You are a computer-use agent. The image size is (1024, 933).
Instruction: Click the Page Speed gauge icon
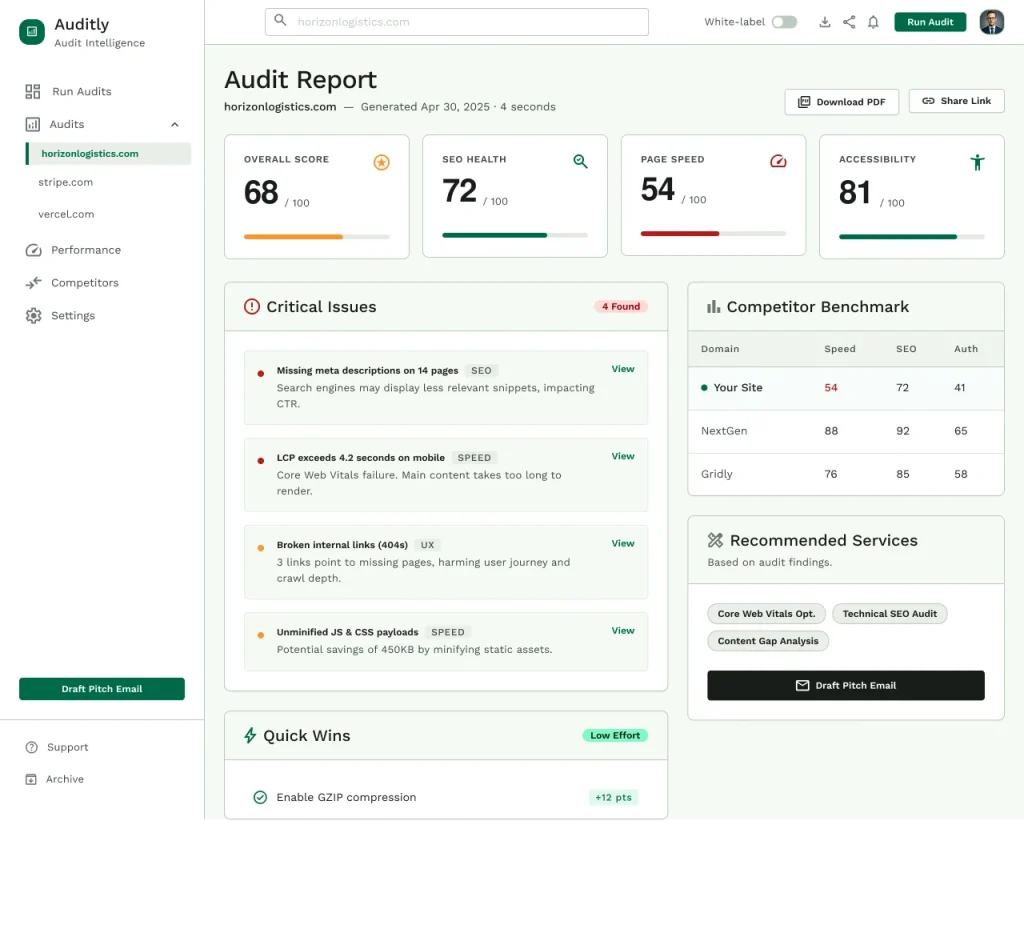778,161
